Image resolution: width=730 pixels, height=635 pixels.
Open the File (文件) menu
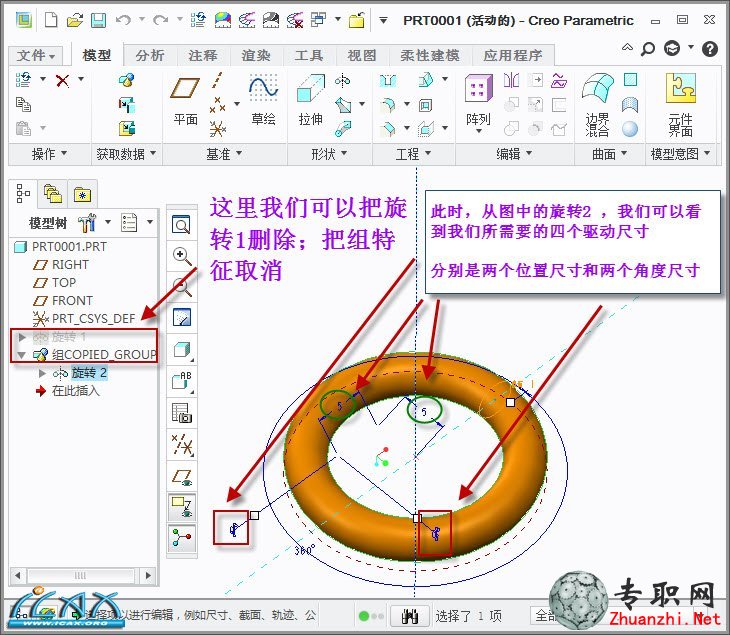click(36, 56)
